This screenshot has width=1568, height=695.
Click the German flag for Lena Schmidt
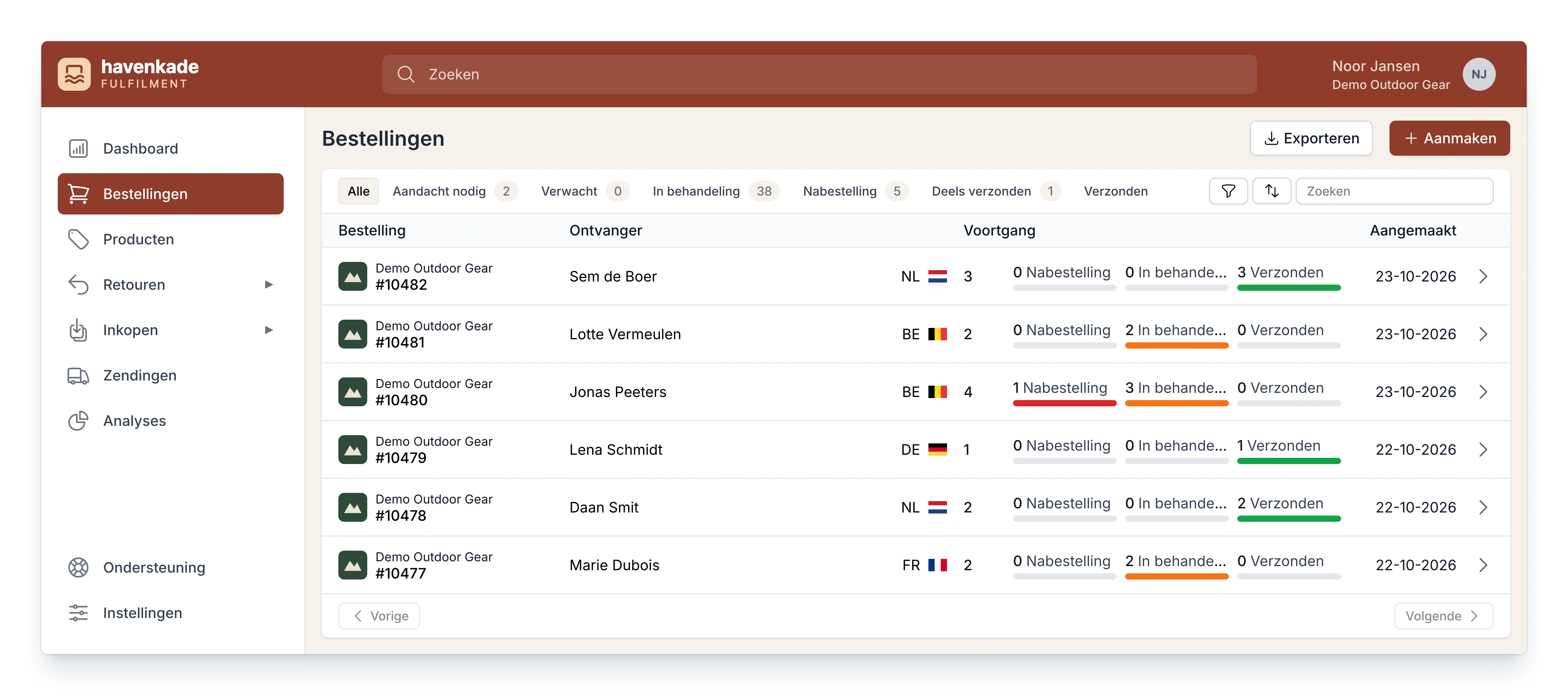click(937, 450)
